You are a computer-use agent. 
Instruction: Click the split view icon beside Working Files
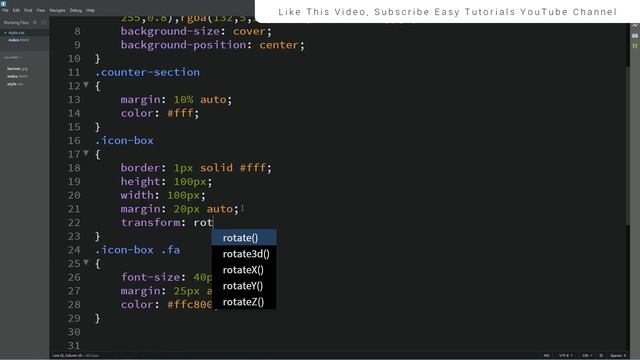[43, 22]
